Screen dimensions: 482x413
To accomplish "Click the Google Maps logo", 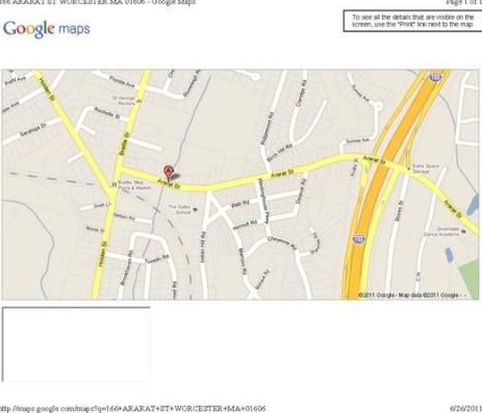I will click(x=47, y=29).
